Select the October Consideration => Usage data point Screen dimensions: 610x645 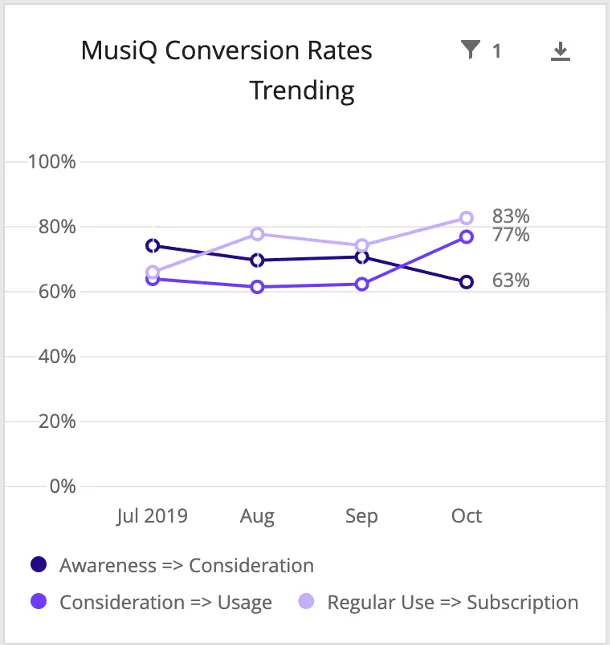(466, 237)
